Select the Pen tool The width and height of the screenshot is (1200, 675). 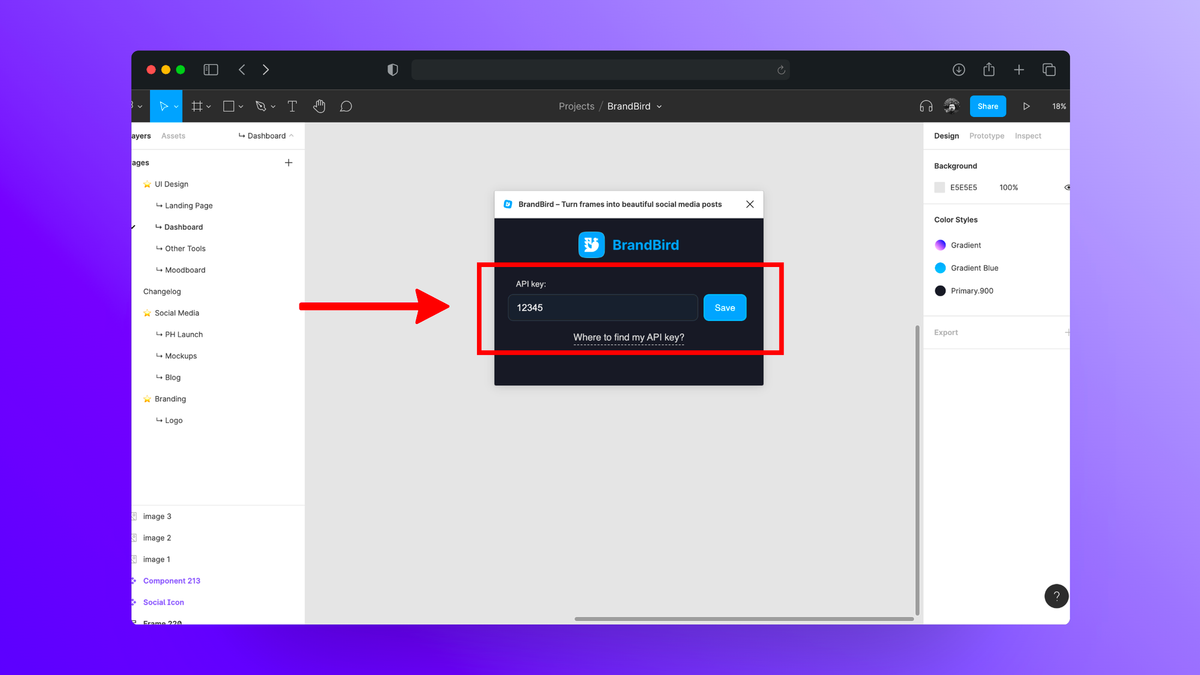point(260,106)
